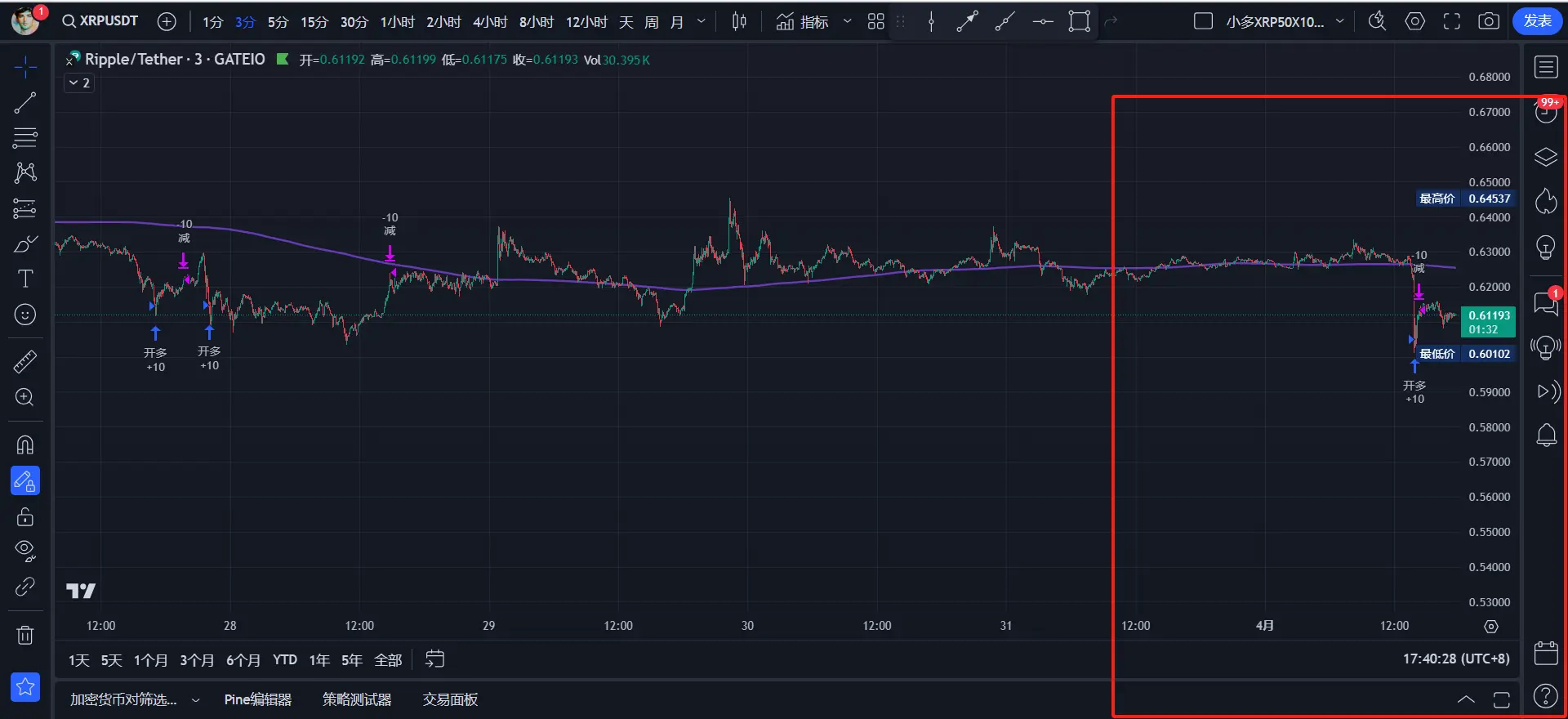Take a chart snapshot with camera icon
The image size is (1568, 719).
(1489, 21)
